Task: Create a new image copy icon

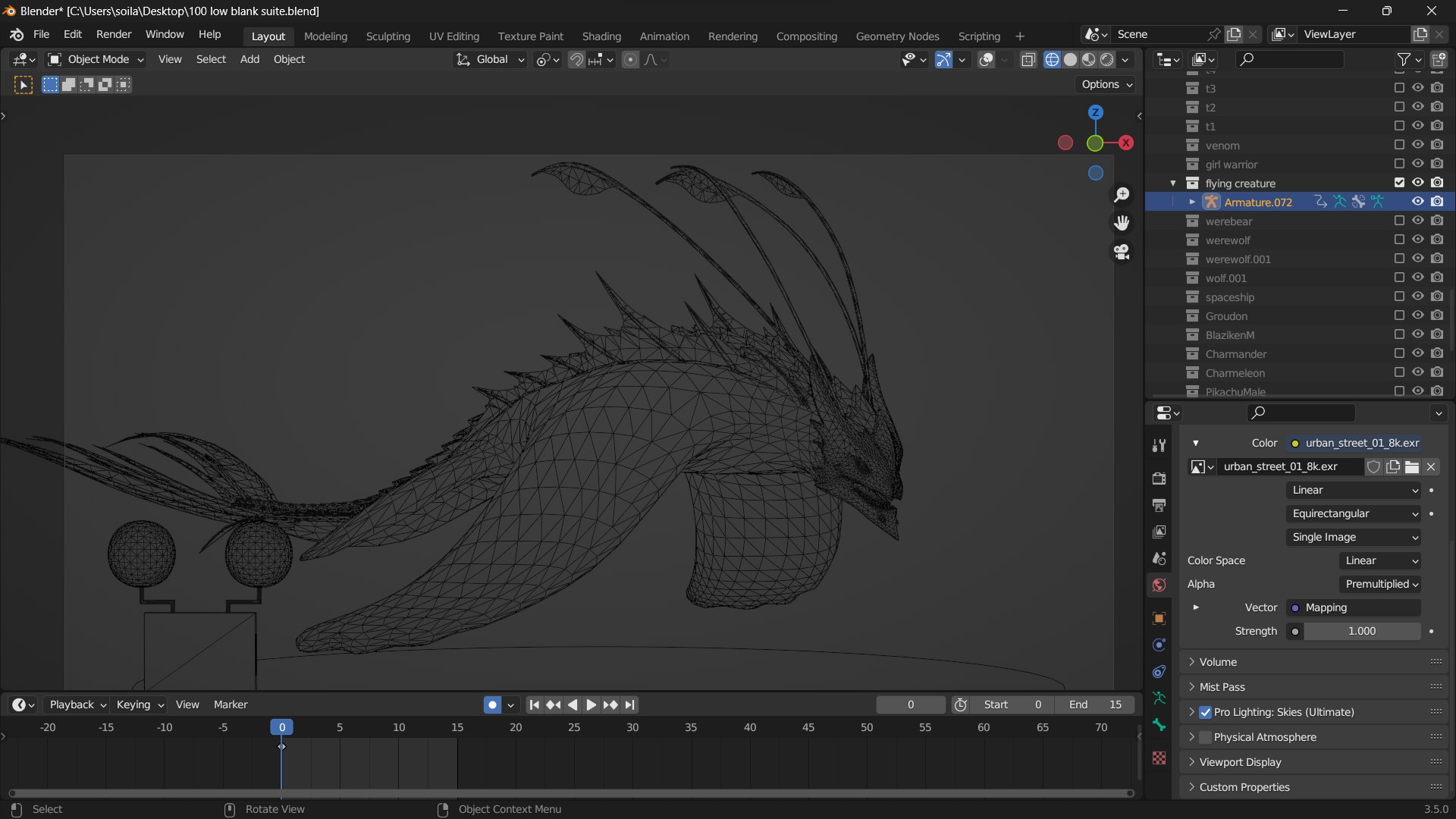Action: point(1393,467)
